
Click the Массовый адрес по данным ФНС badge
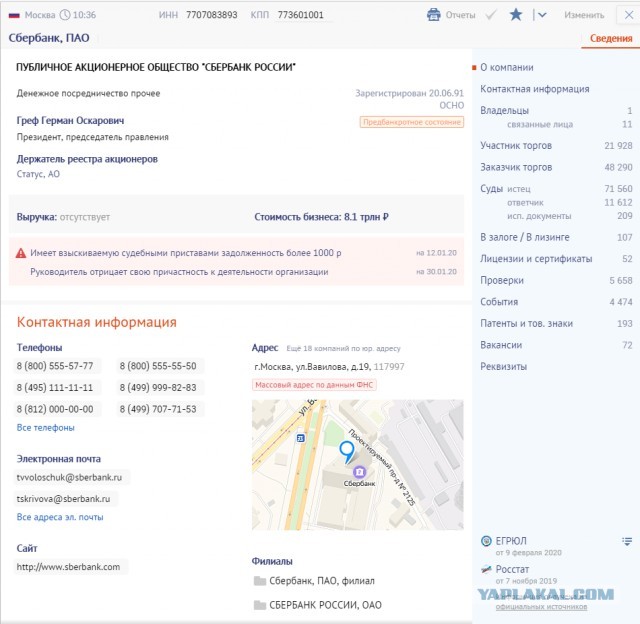[x=314, y=385]
